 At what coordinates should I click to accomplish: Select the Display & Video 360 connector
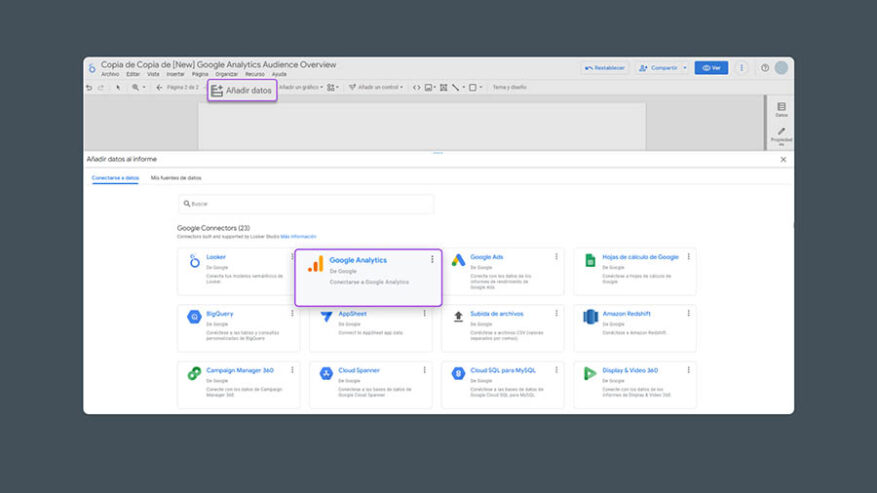pyautogui.click(x=634, y=384)
